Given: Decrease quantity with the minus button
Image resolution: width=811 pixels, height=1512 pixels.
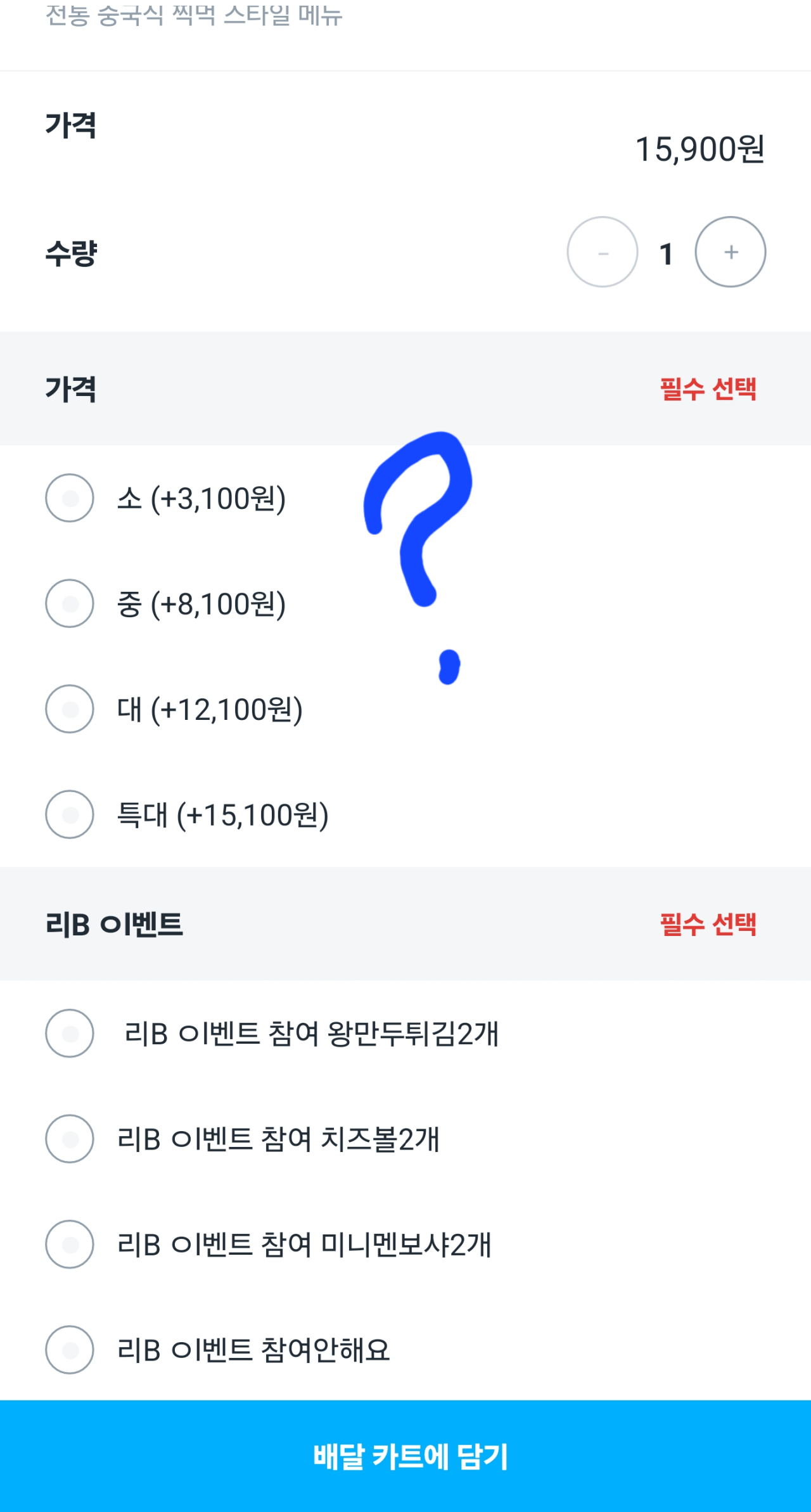Looking at the screenshot, I should [x=602, y=252].
